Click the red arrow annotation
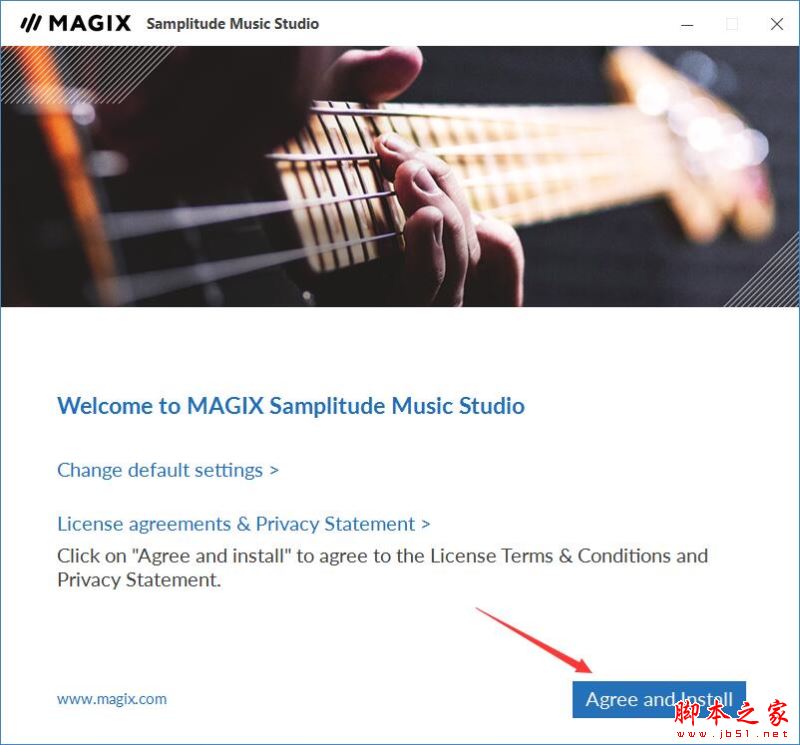The width and height of the screenshot is (800, 745). (535, 640)
